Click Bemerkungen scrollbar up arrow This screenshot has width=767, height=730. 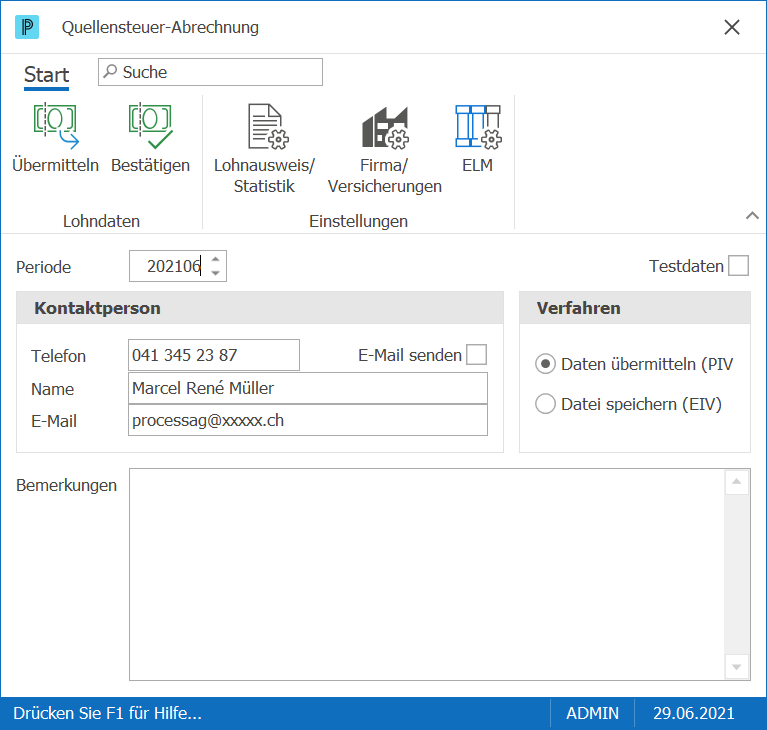coord(737,482)
